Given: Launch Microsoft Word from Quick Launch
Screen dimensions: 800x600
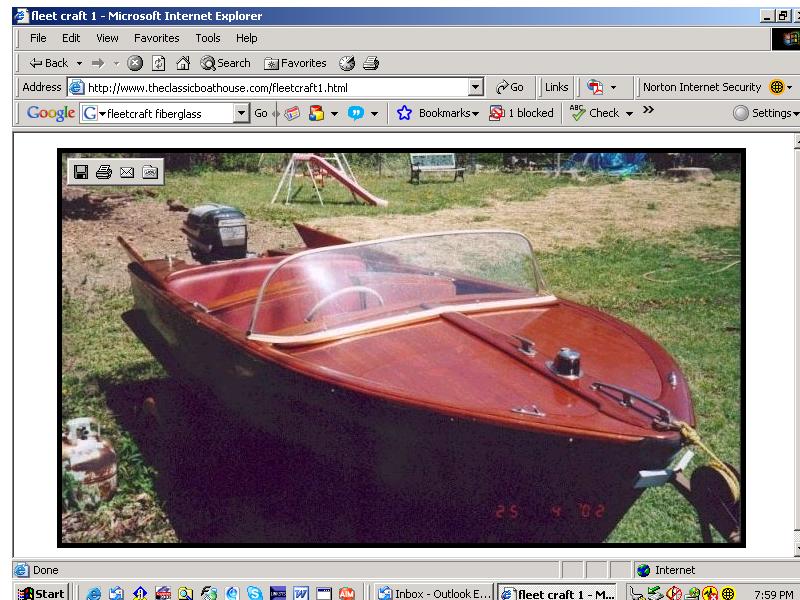Looking at the screenshot, I should [x=301, y=593].
